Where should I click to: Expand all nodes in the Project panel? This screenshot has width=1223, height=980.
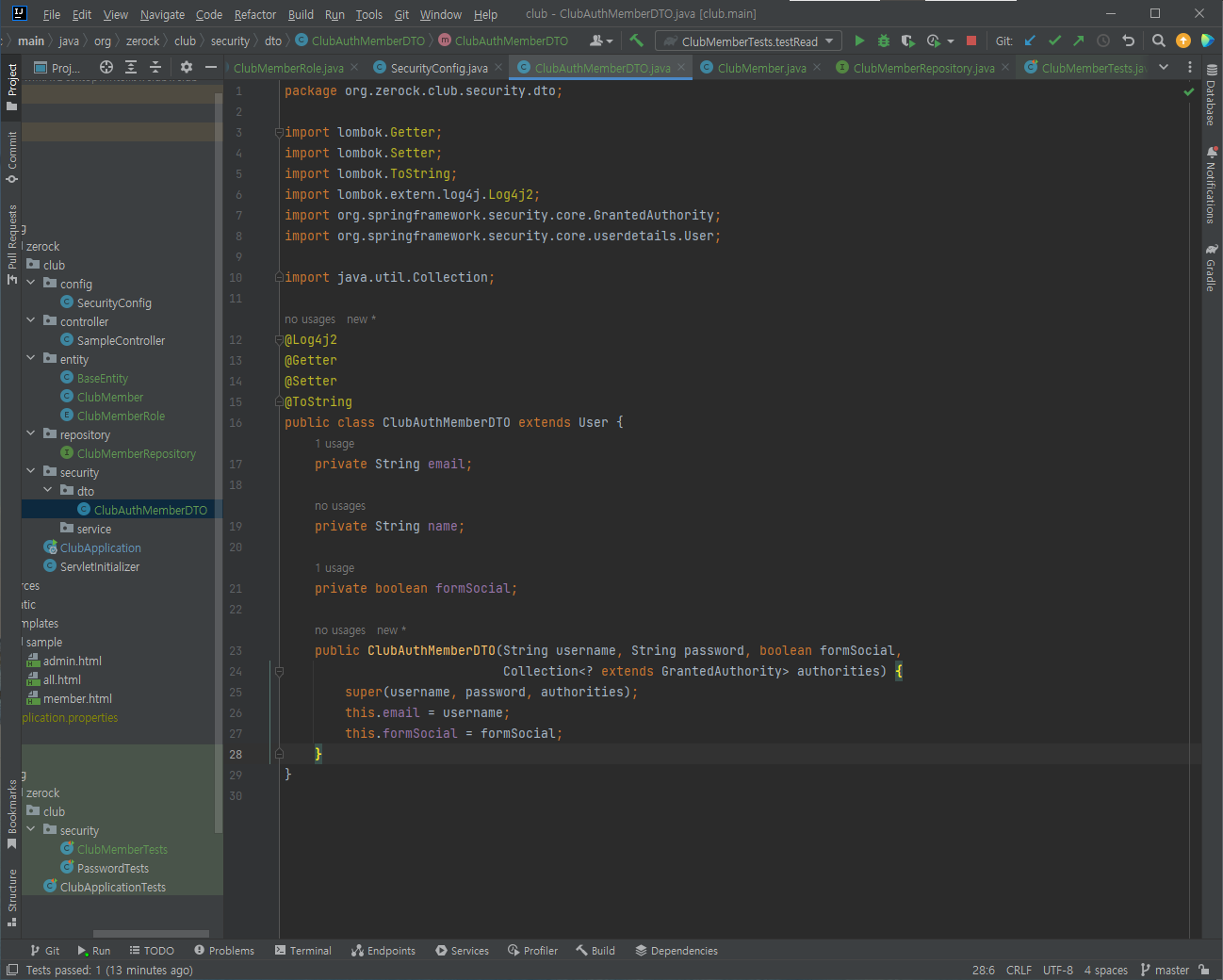click(x=131, y=67)
